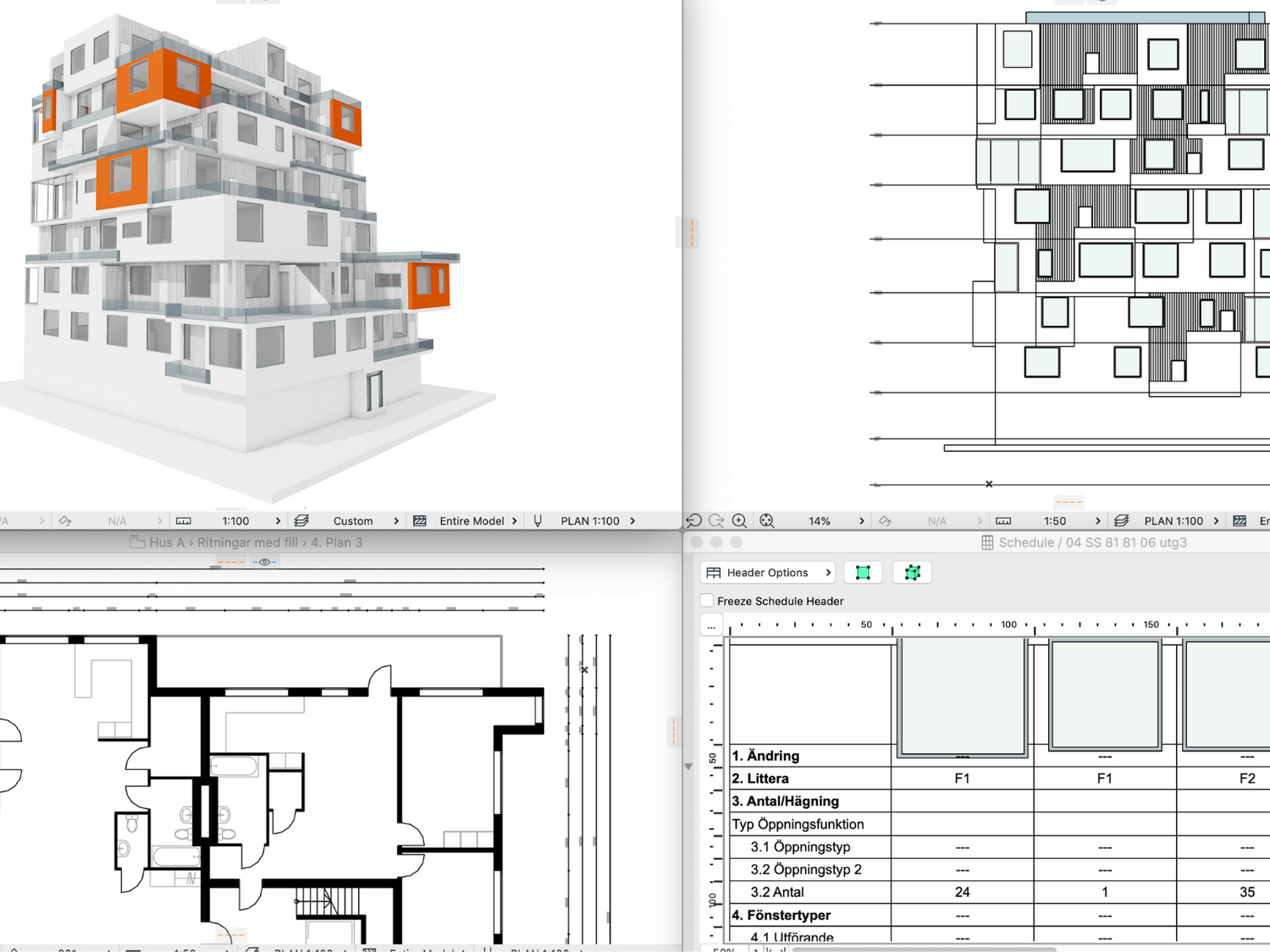Click the first window preview thumbnail in schedule
Viewport: 1270px width, 952px height.
[962, 696]
